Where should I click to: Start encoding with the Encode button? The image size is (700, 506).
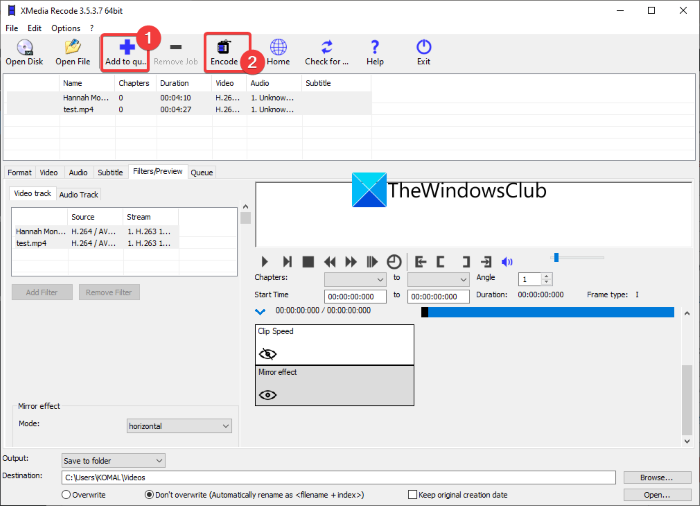click(x=225, y=52)
